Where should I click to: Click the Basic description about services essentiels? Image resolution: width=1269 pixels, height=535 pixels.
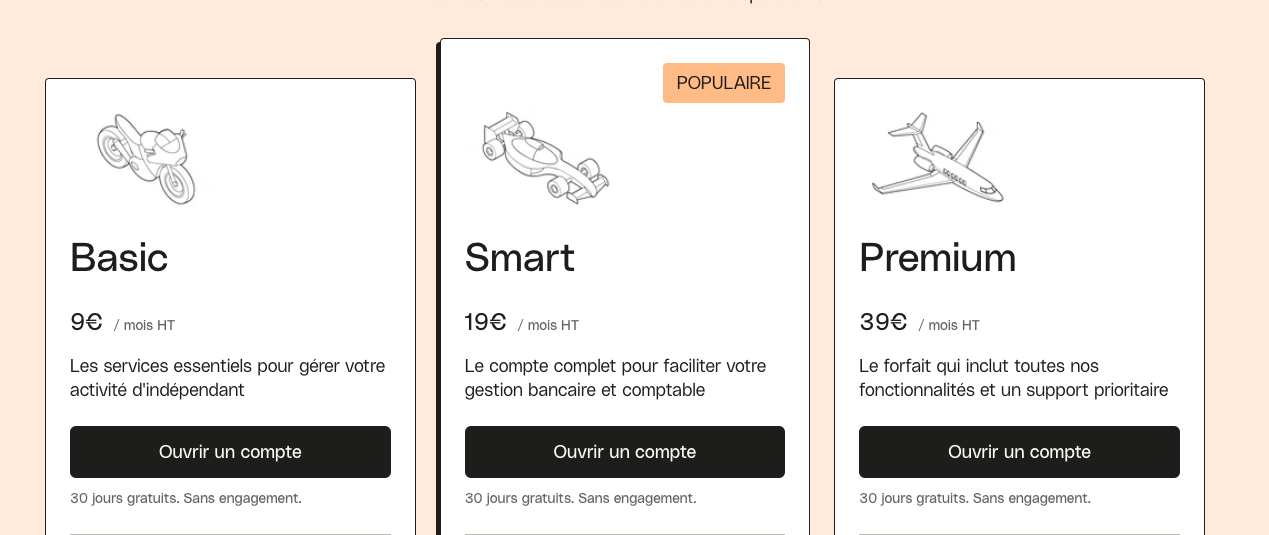coord(228,378)
